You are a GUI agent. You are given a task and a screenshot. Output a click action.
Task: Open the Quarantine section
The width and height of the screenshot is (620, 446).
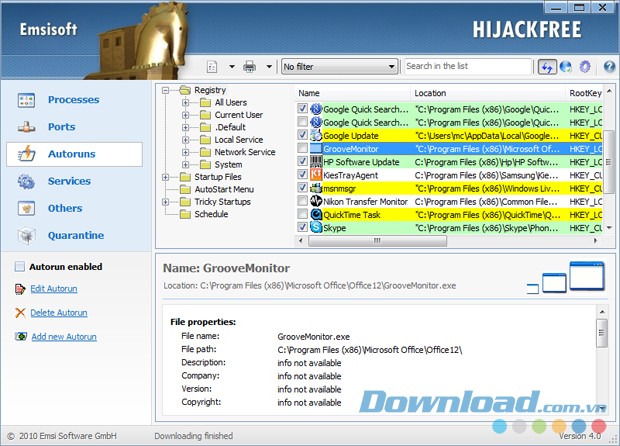pos(76,235)
